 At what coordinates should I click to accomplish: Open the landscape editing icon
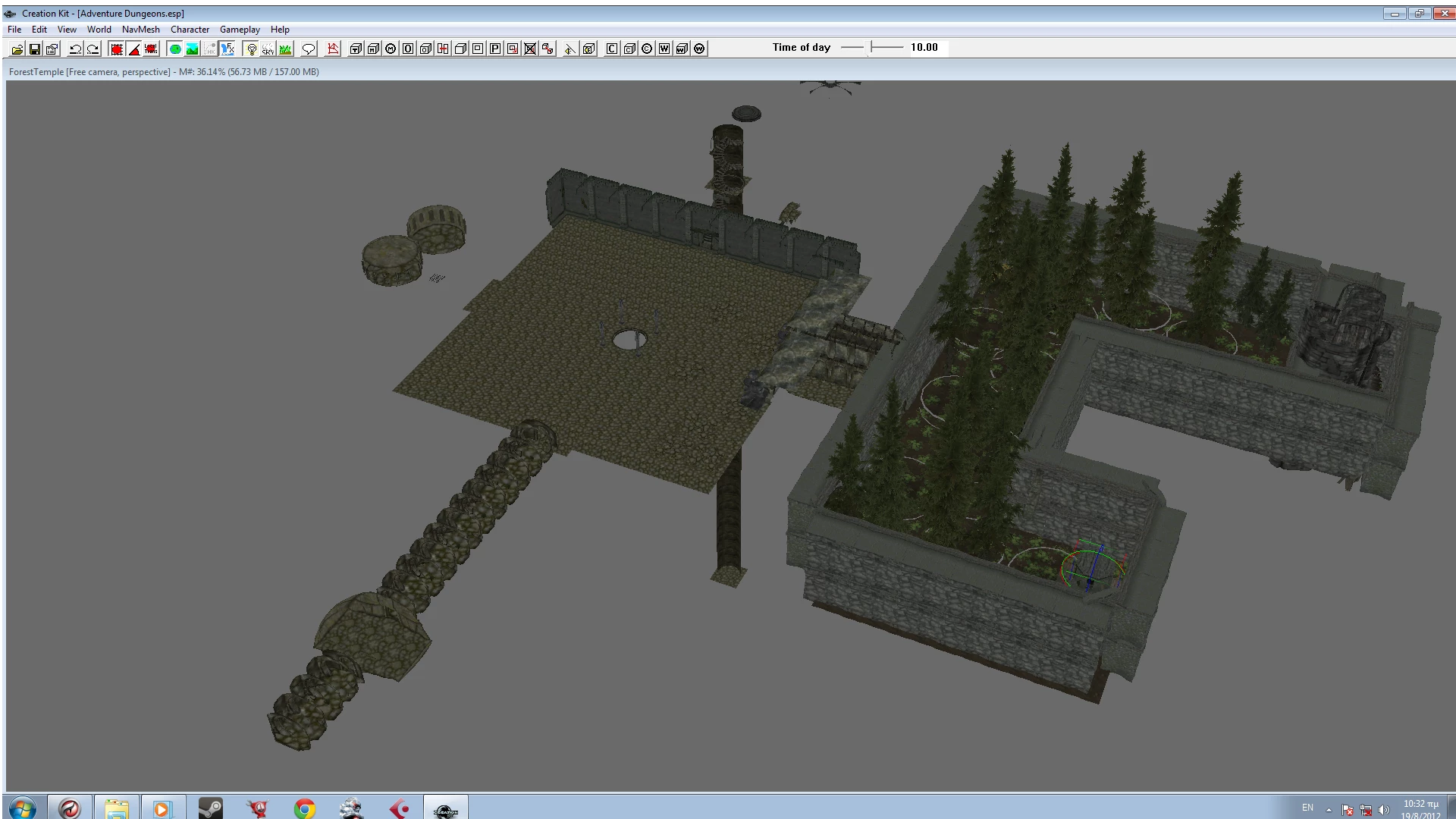(x=192, y=49)
